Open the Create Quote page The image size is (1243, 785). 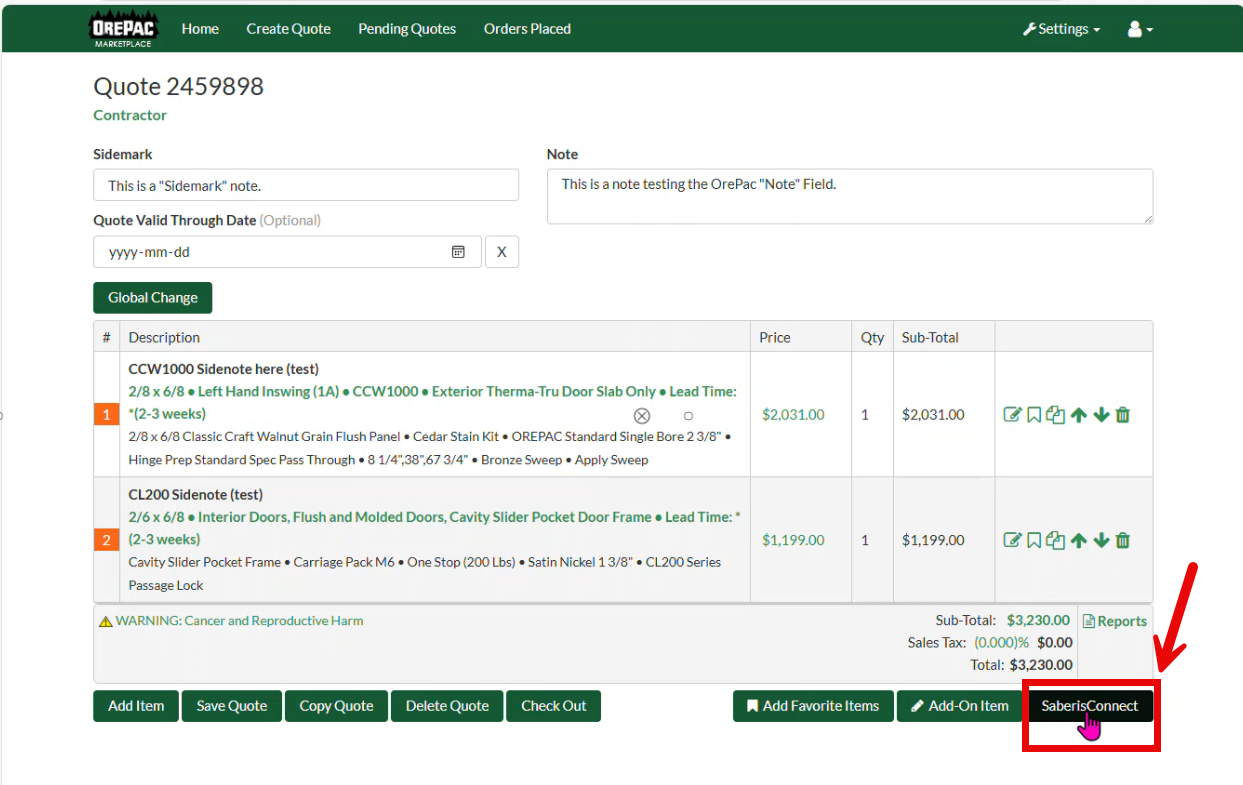point(288,29)
